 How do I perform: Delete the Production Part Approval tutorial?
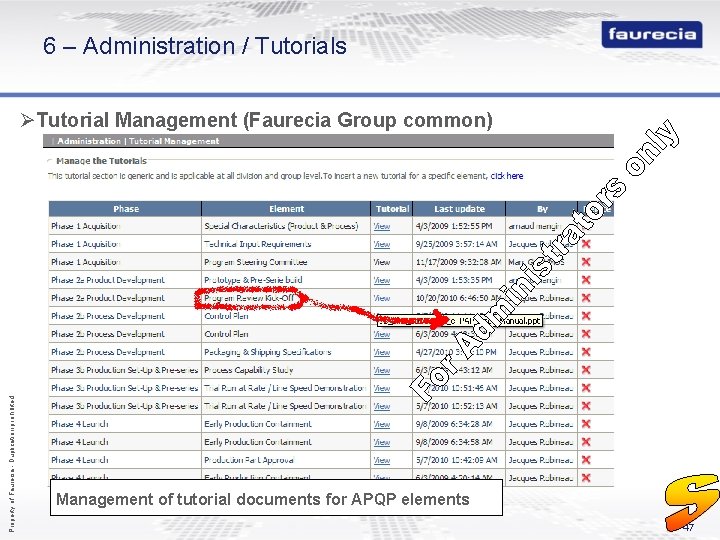[x=586, y=460]
